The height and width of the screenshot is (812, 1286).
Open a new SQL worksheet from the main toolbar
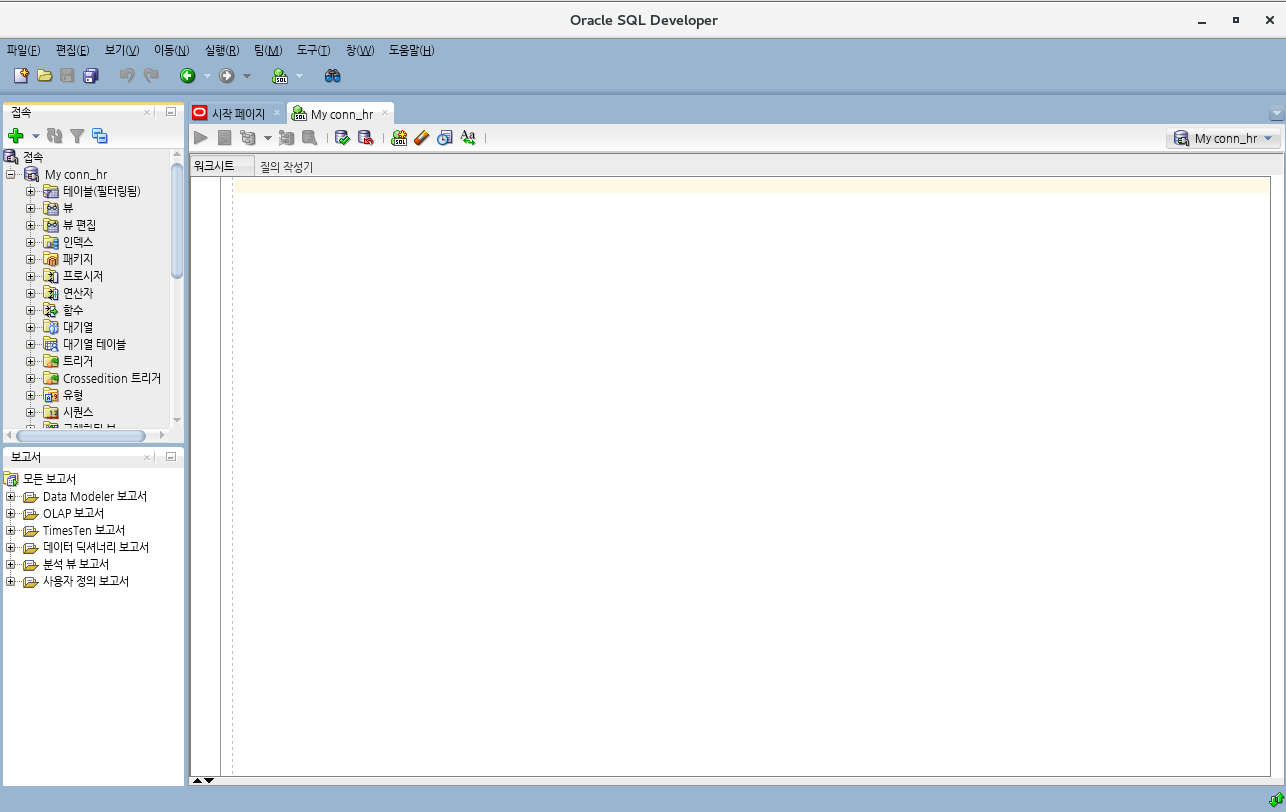pos(280,75)
